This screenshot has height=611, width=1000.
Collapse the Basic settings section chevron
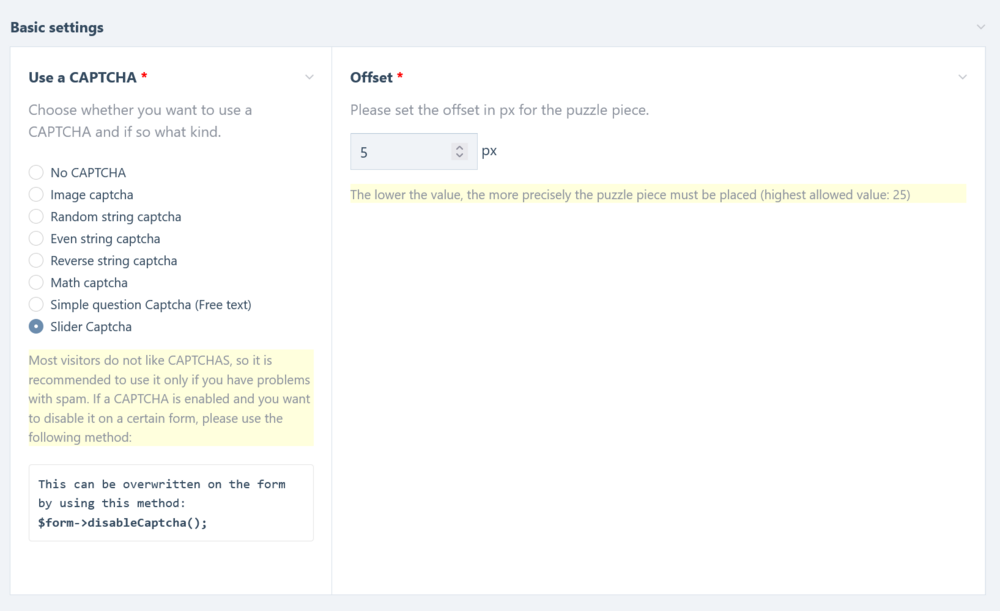(x=981, y=27)
